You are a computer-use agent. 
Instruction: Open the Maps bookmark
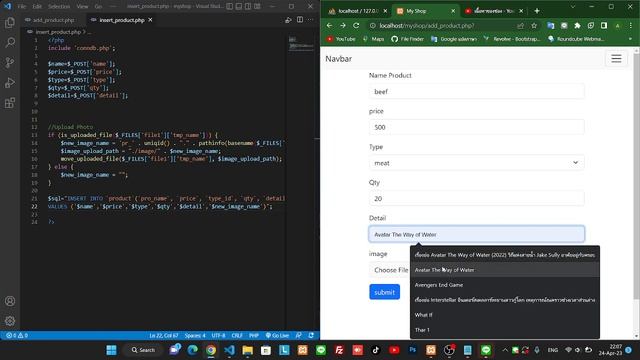coord(374,39)
